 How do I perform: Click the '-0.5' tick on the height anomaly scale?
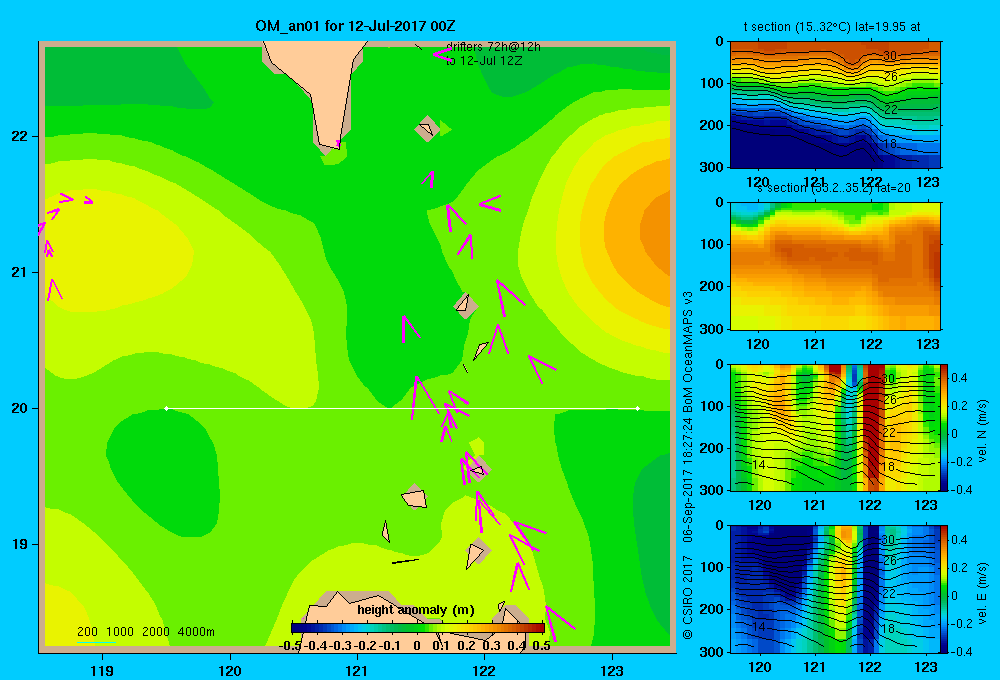coord(290,646)
